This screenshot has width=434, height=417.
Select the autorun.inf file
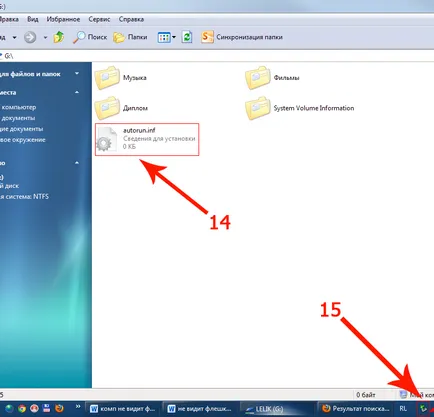pyautogui.click(x=147, y=139)
